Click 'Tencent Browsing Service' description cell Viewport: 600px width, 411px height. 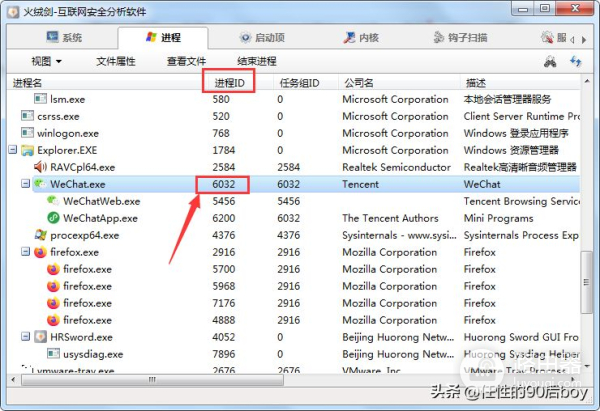click(521, 201)
